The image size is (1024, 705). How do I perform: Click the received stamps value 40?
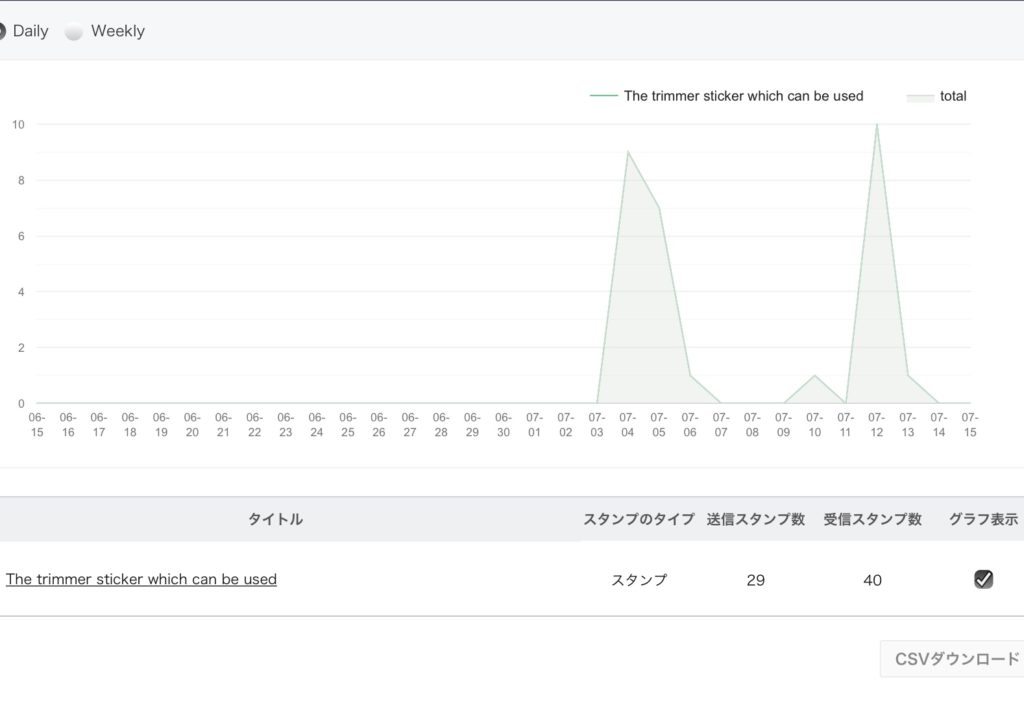click(x=872, y=580)
